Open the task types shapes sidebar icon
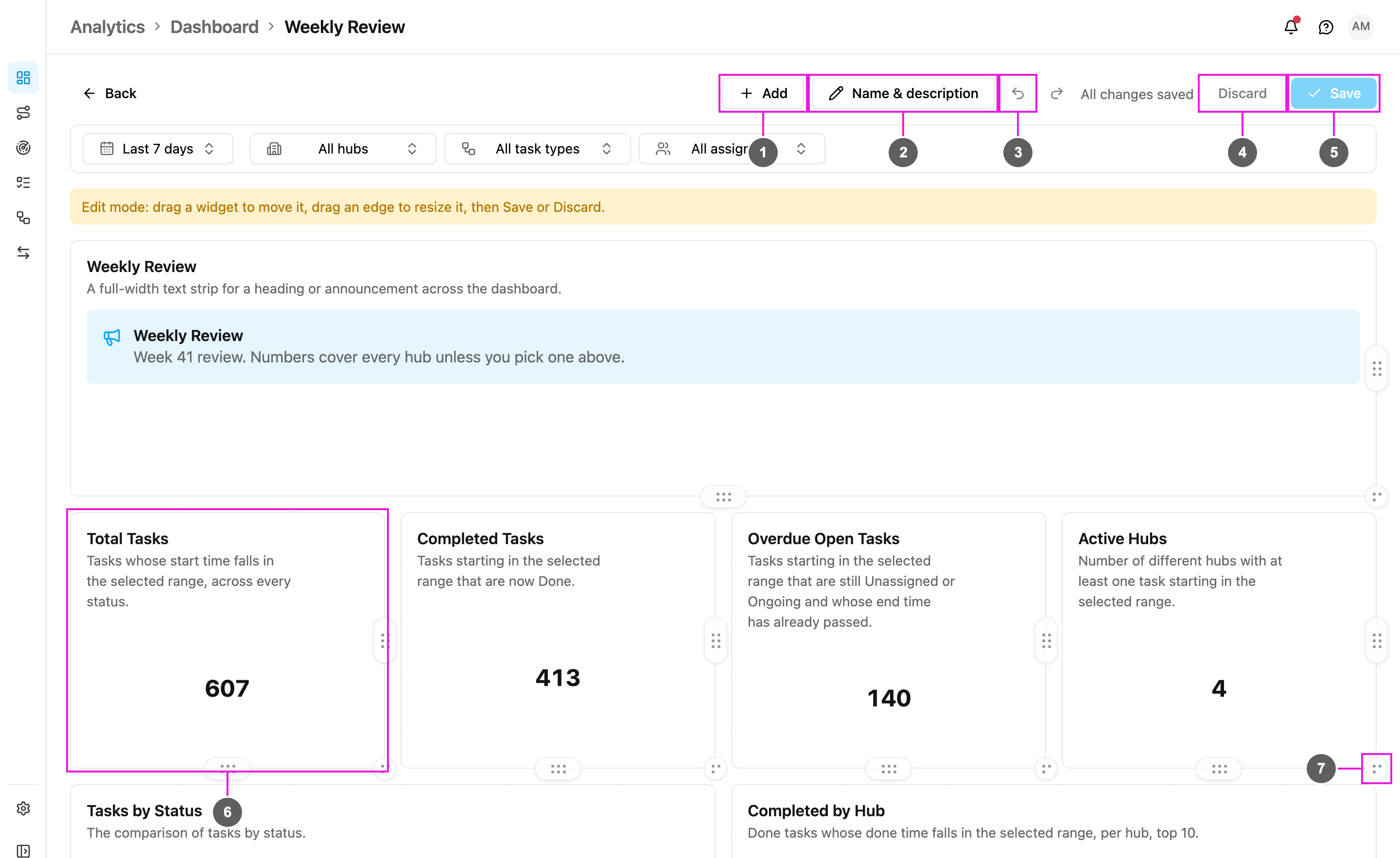The image size is (1400, 858). click(x=23, y=218)
